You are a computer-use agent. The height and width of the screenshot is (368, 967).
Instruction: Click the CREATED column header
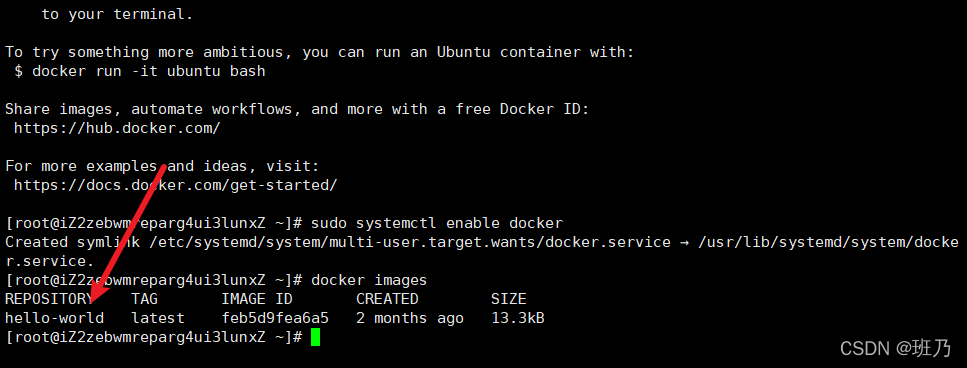[387, 300]
